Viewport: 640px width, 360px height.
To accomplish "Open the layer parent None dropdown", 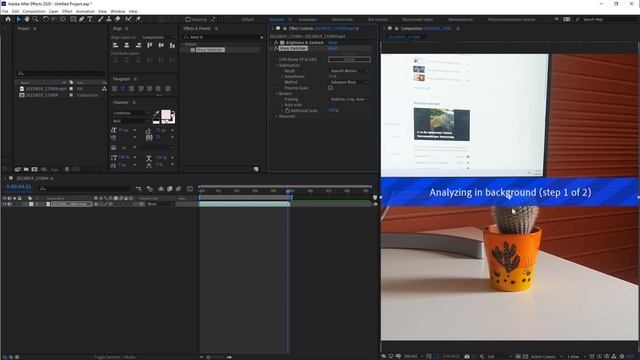I will pos(160,204).
